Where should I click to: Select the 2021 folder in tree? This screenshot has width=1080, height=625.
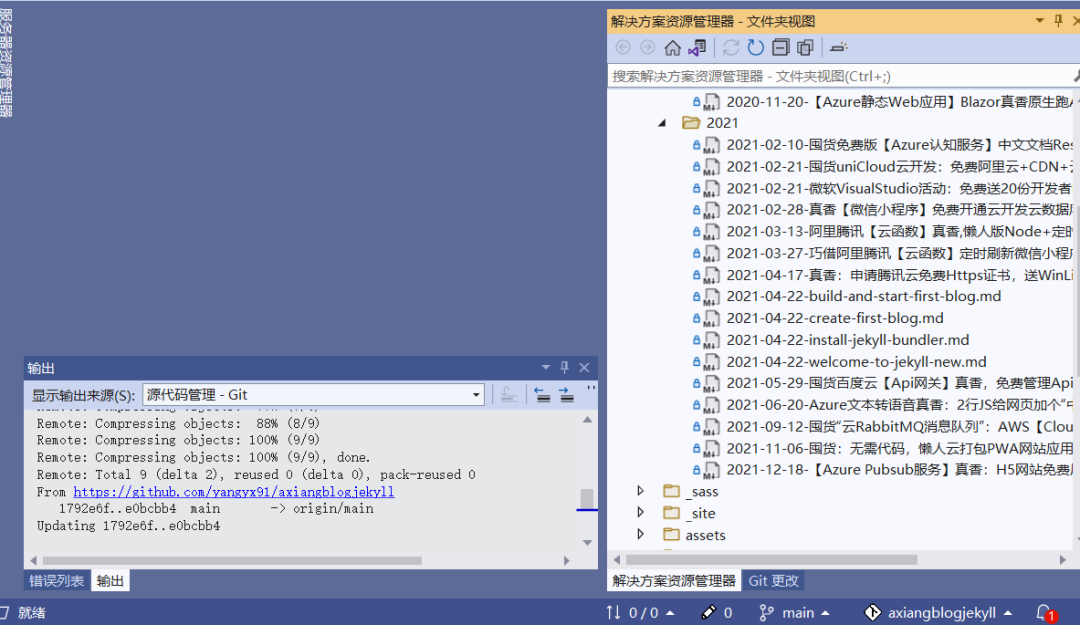click(x=722, y=123)
